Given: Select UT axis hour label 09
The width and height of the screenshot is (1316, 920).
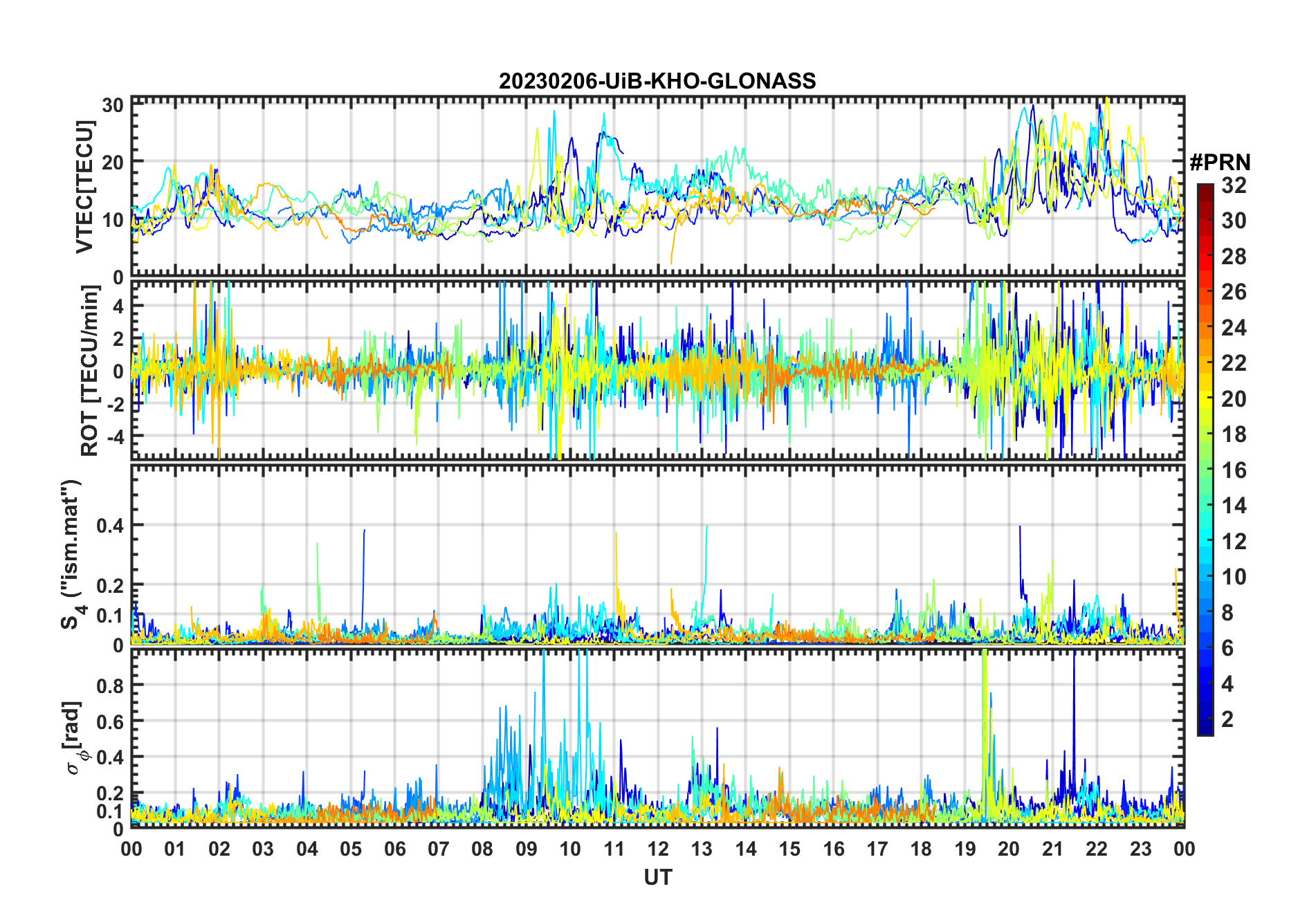Looking at the screenshot, I should click(x=527, y=849).
